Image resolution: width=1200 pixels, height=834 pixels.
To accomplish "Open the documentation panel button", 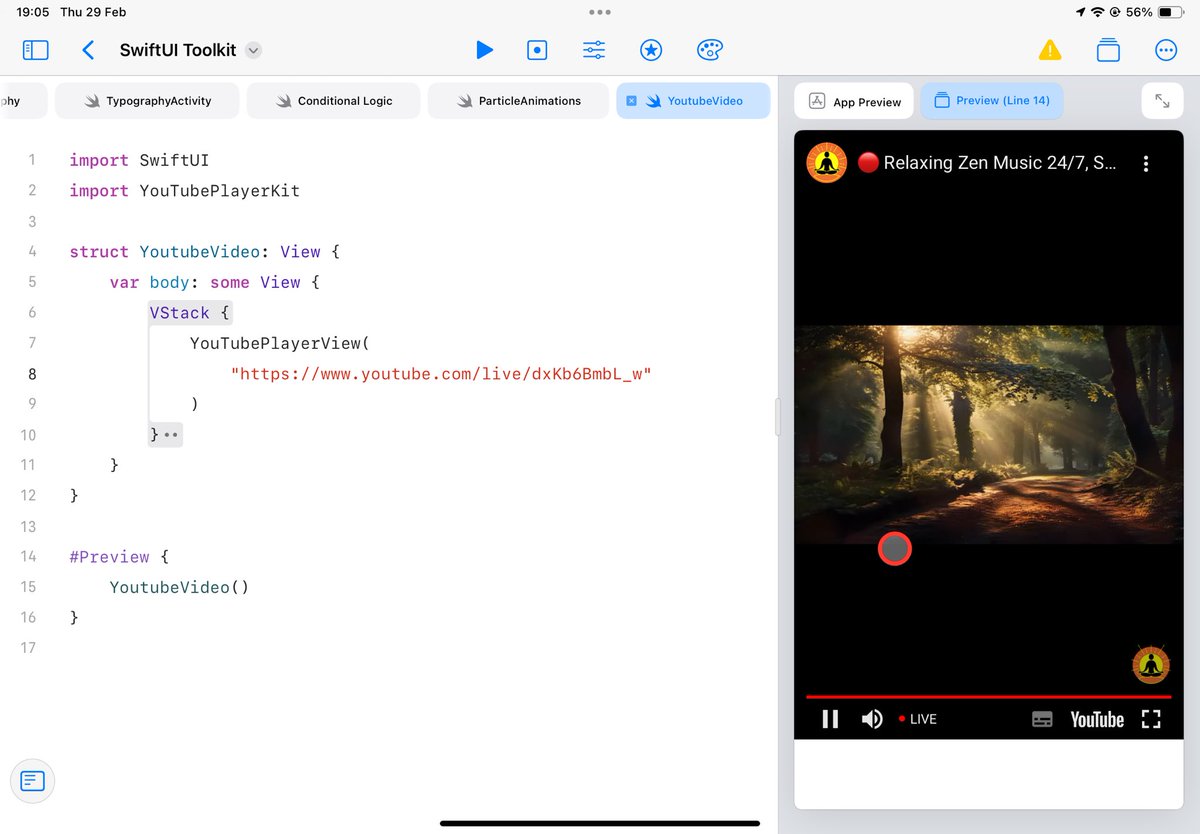I will coord(32,780).
